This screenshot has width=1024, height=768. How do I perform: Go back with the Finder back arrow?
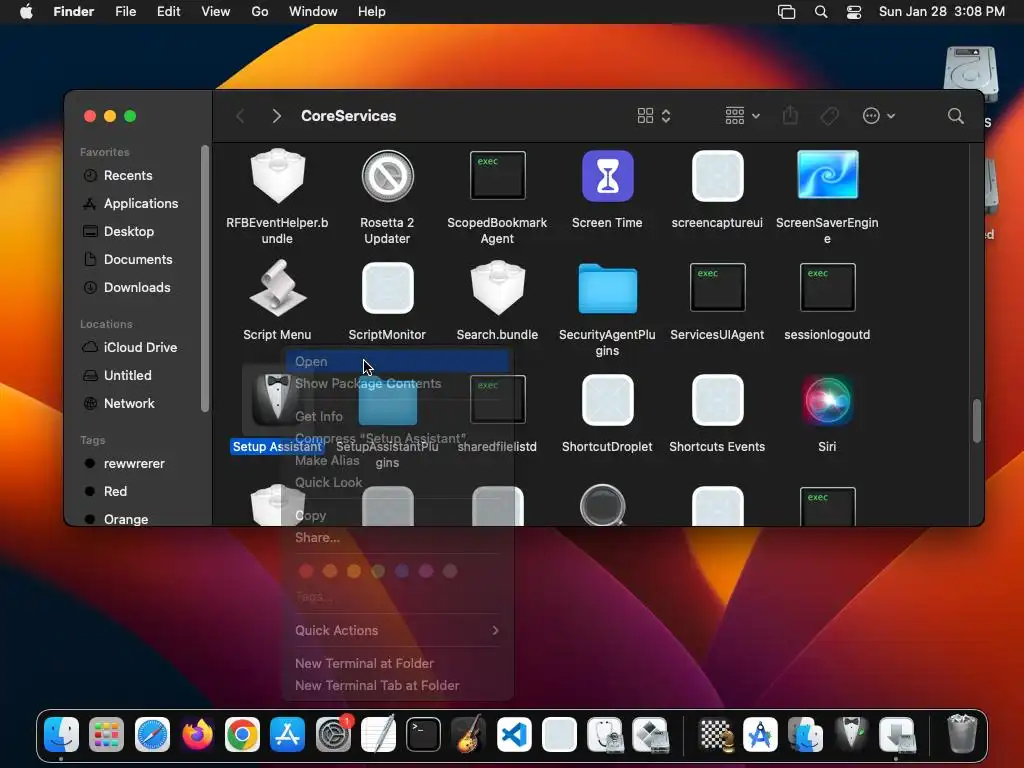(240, 116)
